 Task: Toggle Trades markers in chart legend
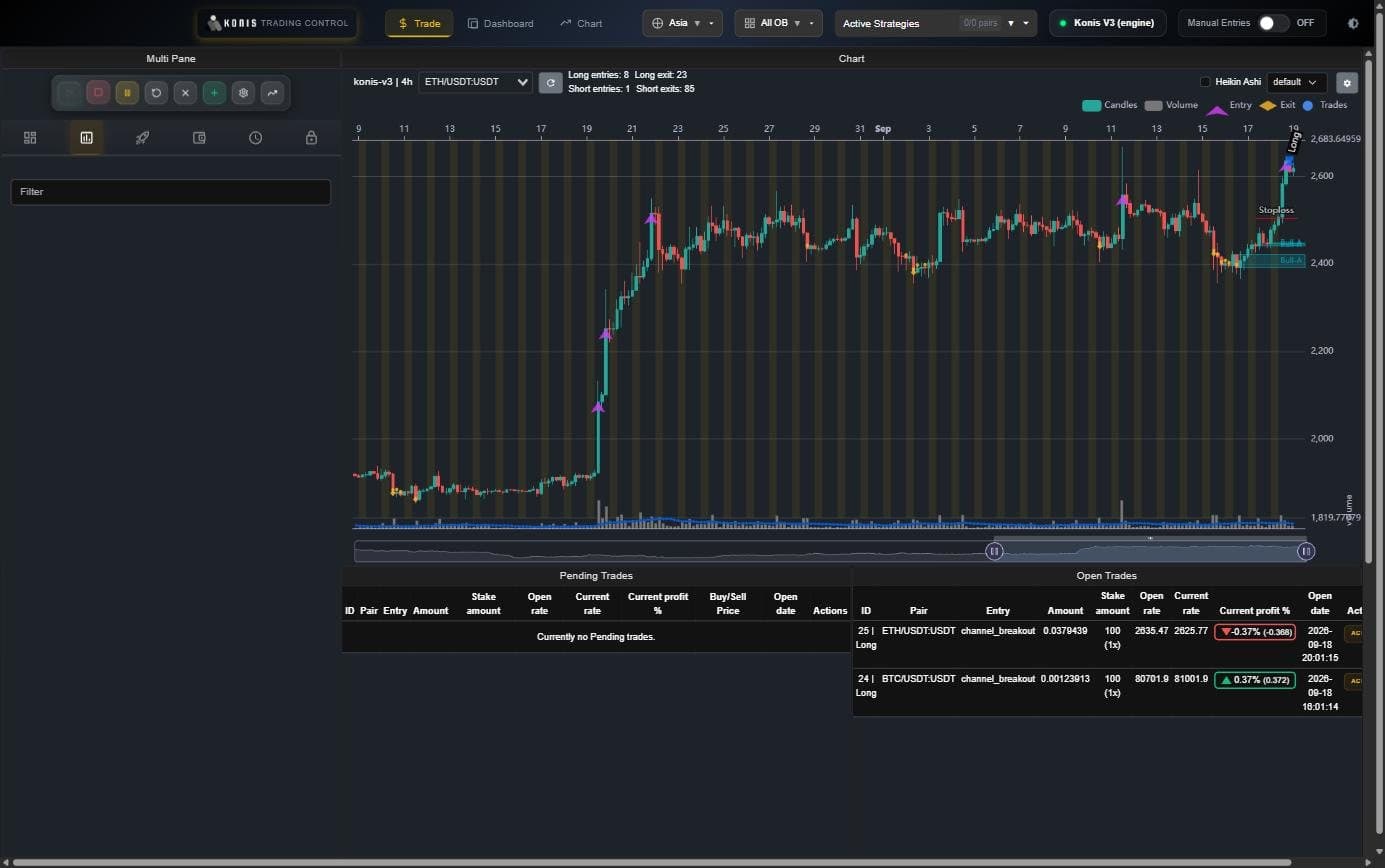pyautogui.click(x=1324, y=105)
